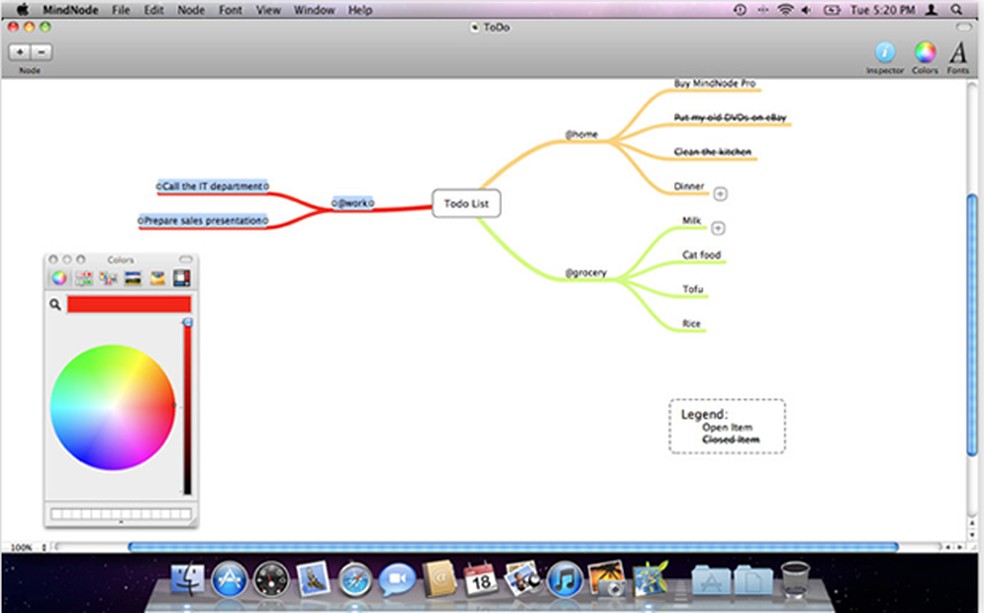Screen dimensions: 984x613
Task: Open the Node menu
Action: pyautogui.click(x=191, y=10)
